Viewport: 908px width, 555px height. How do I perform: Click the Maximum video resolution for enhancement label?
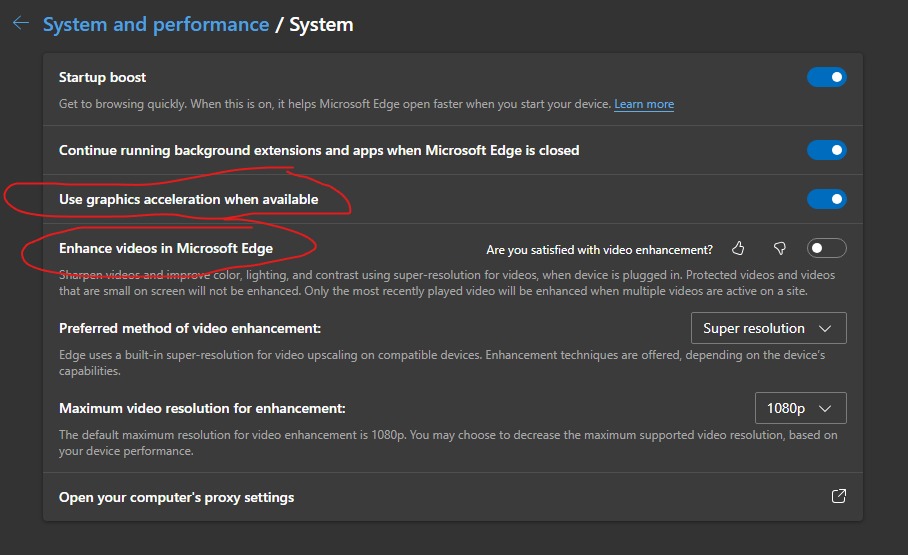tap(202, 408)
